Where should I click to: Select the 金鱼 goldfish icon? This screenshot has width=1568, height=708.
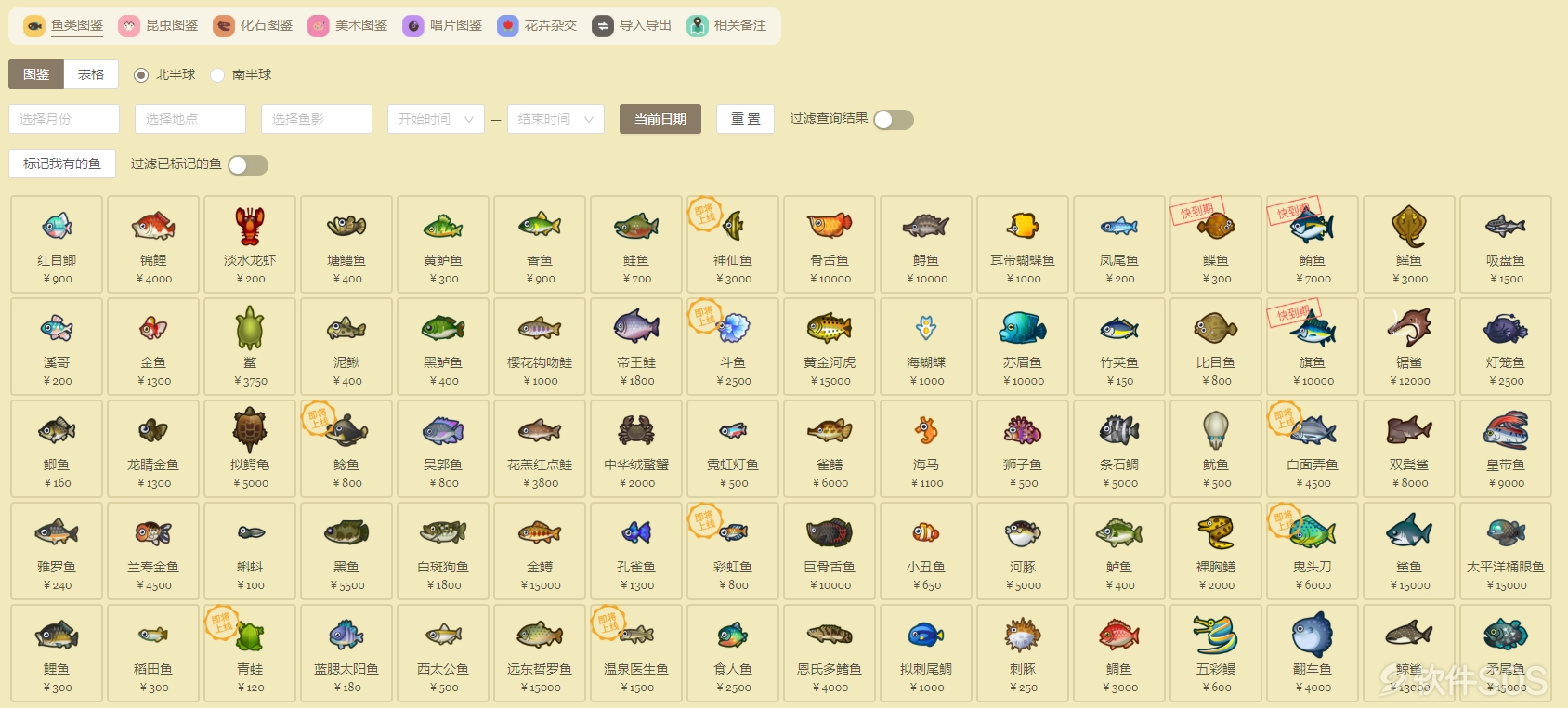tap(153, 328)
